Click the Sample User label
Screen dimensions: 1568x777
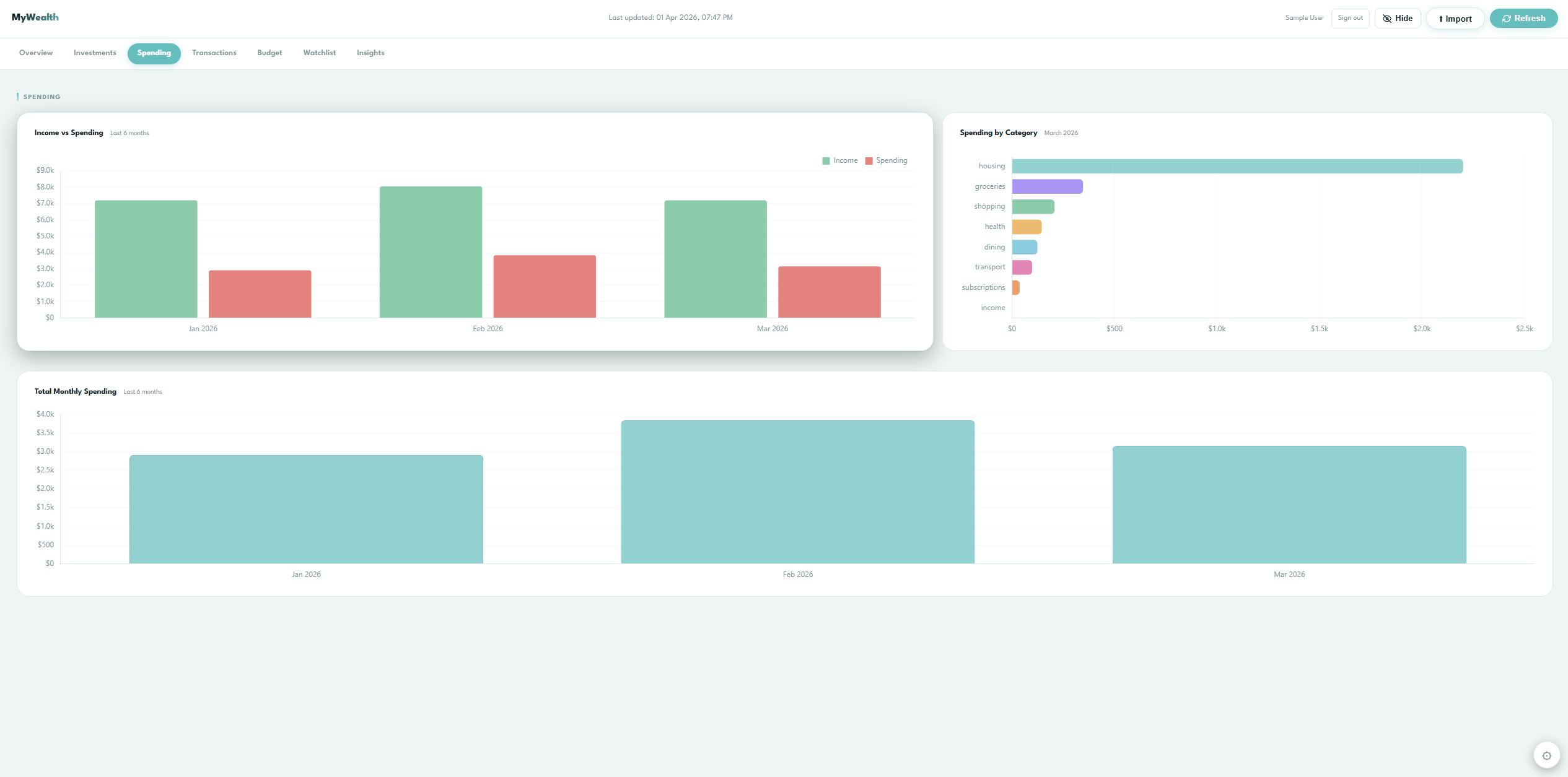pyautogui.click(x=1303, y=18)
